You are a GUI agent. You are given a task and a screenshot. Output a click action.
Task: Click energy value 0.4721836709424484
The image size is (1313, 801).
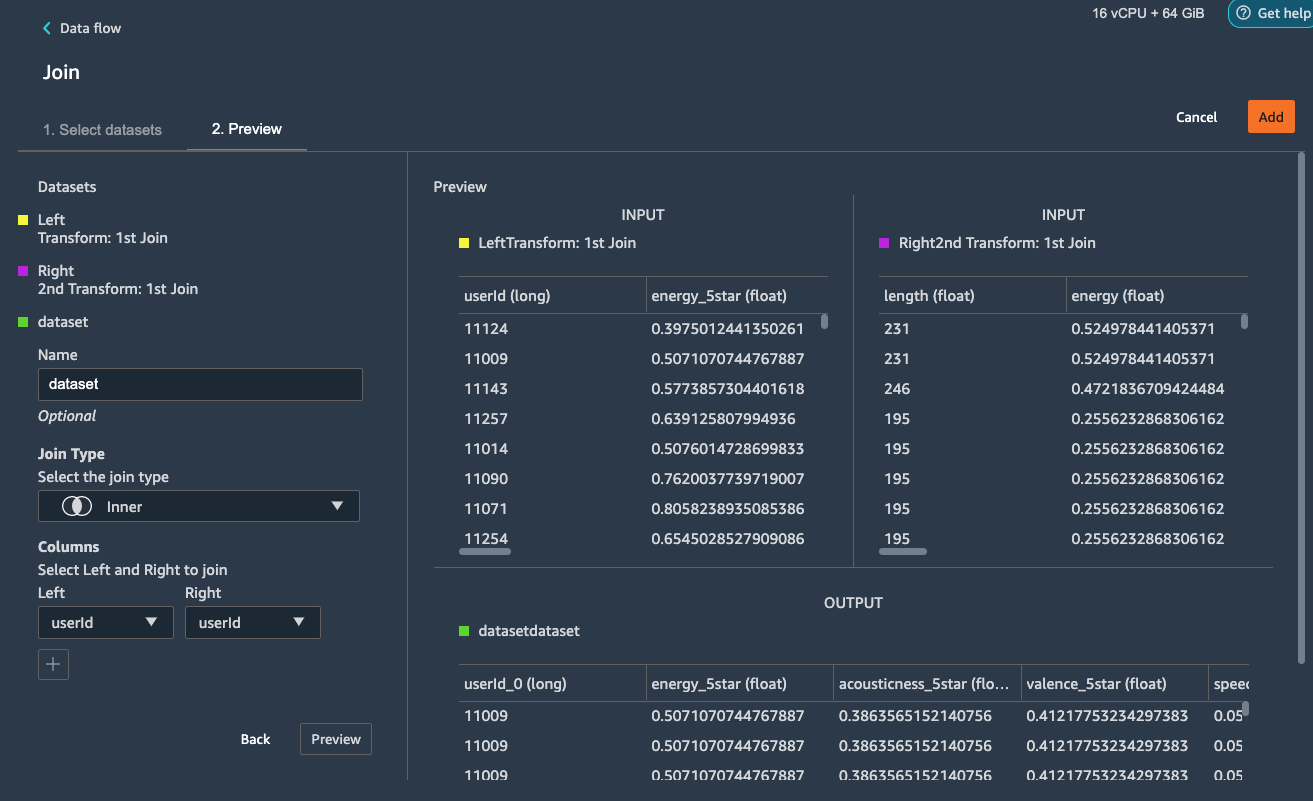coord(1148,389)
